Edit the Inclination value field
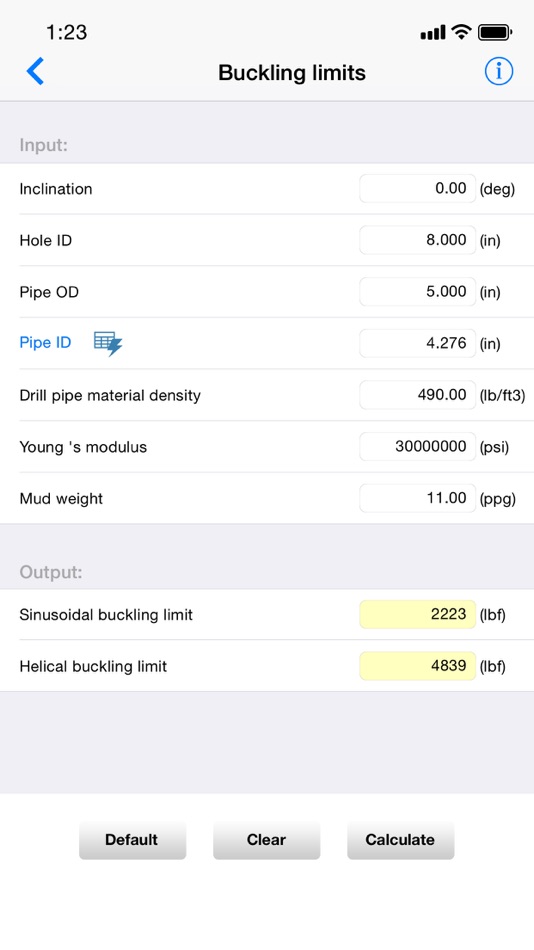The width and height of the screenshot is (534, 950). (418, 188)
